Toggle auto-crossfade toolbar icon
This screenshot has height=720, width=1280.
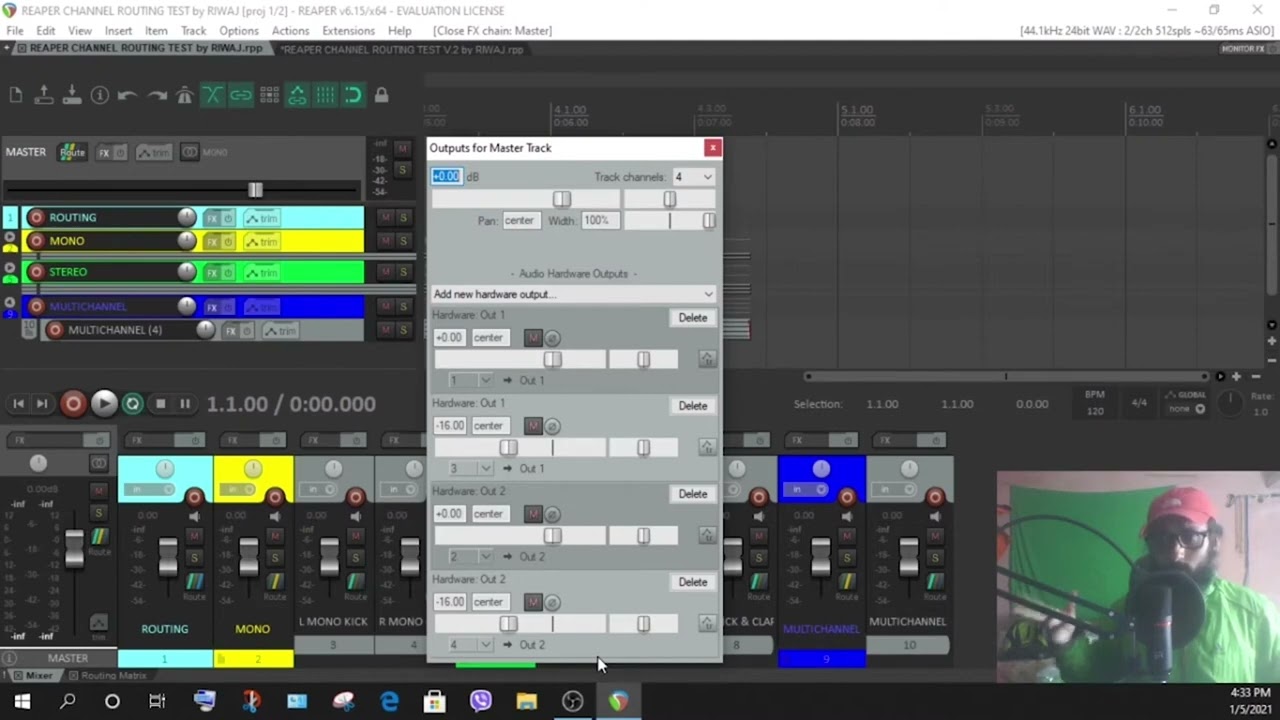[x=212, y=95]
